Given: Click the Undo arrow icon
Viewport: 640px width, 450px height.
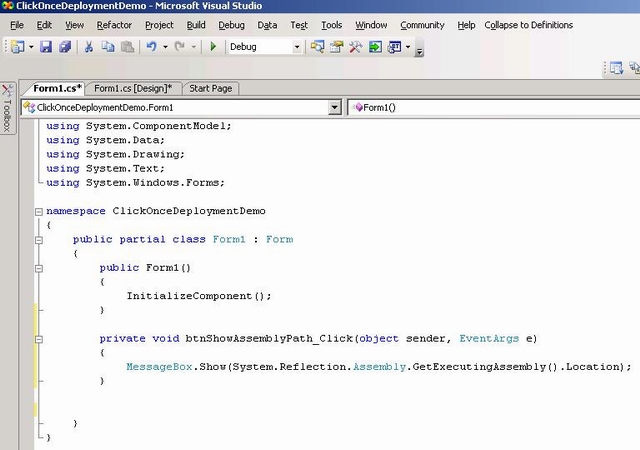Looking at the screenshot, I should tap(152, 47).
